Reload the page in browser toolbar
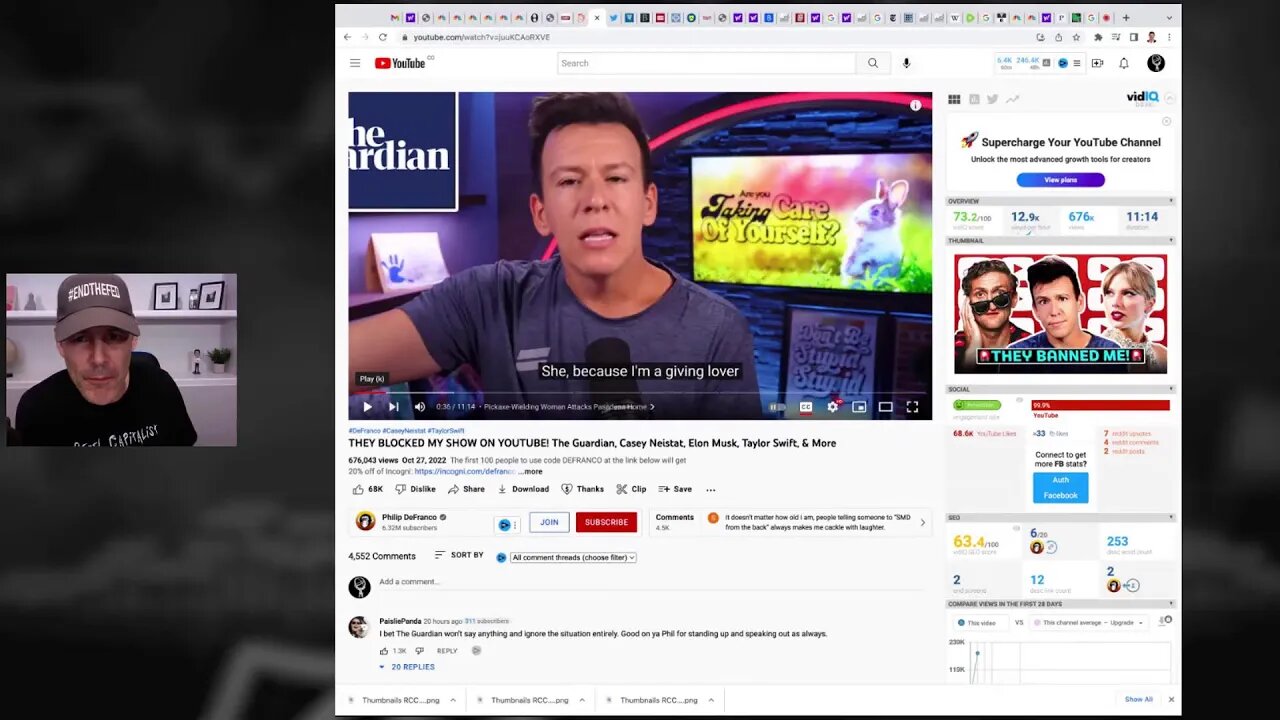The image size is (1280, 720). (382, 37)
